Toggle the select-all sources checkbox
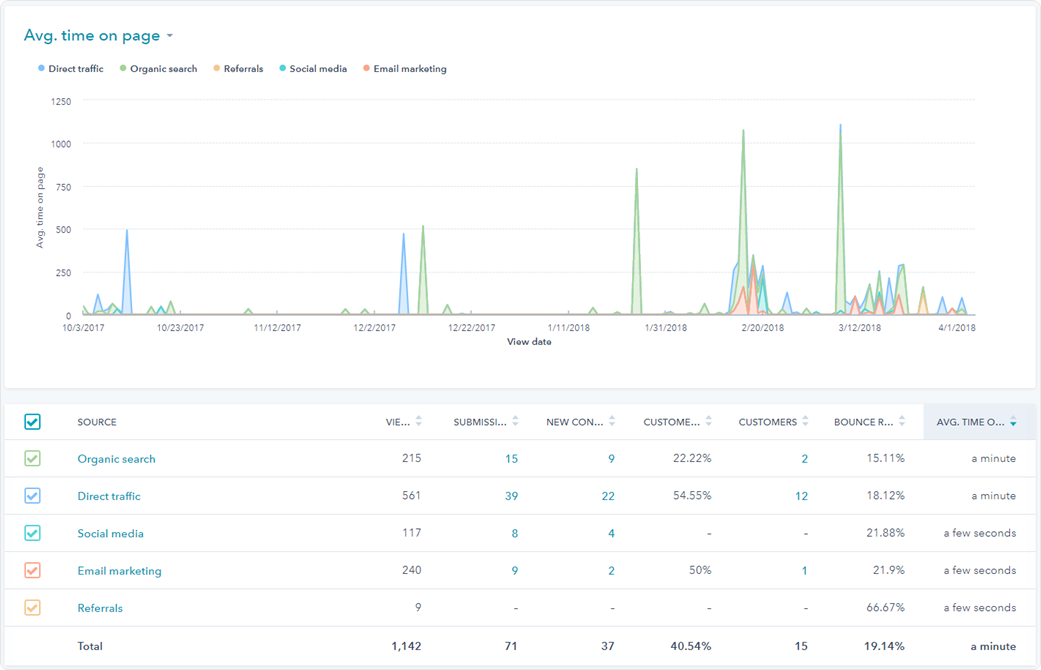This screenshot has height=670, width=1041. click(32, 422)
